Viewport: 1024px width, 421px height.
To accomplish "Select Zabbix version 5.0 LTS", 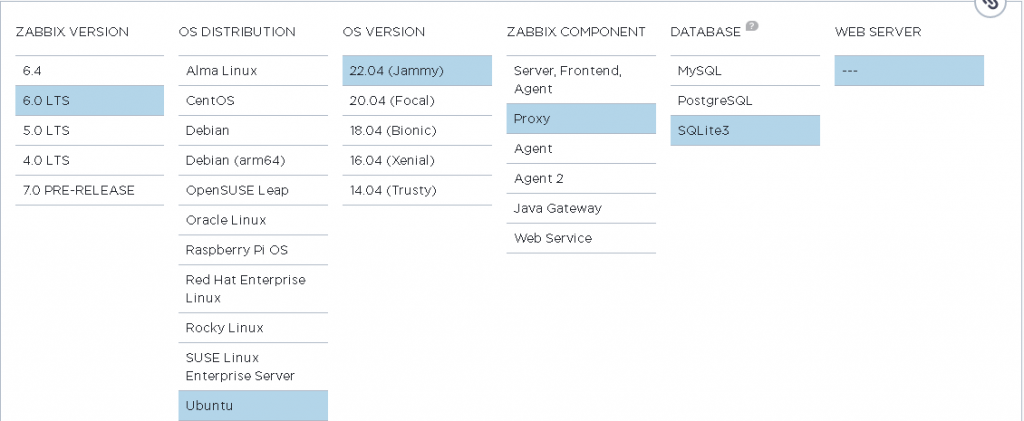I will click(x=89, y=130).
